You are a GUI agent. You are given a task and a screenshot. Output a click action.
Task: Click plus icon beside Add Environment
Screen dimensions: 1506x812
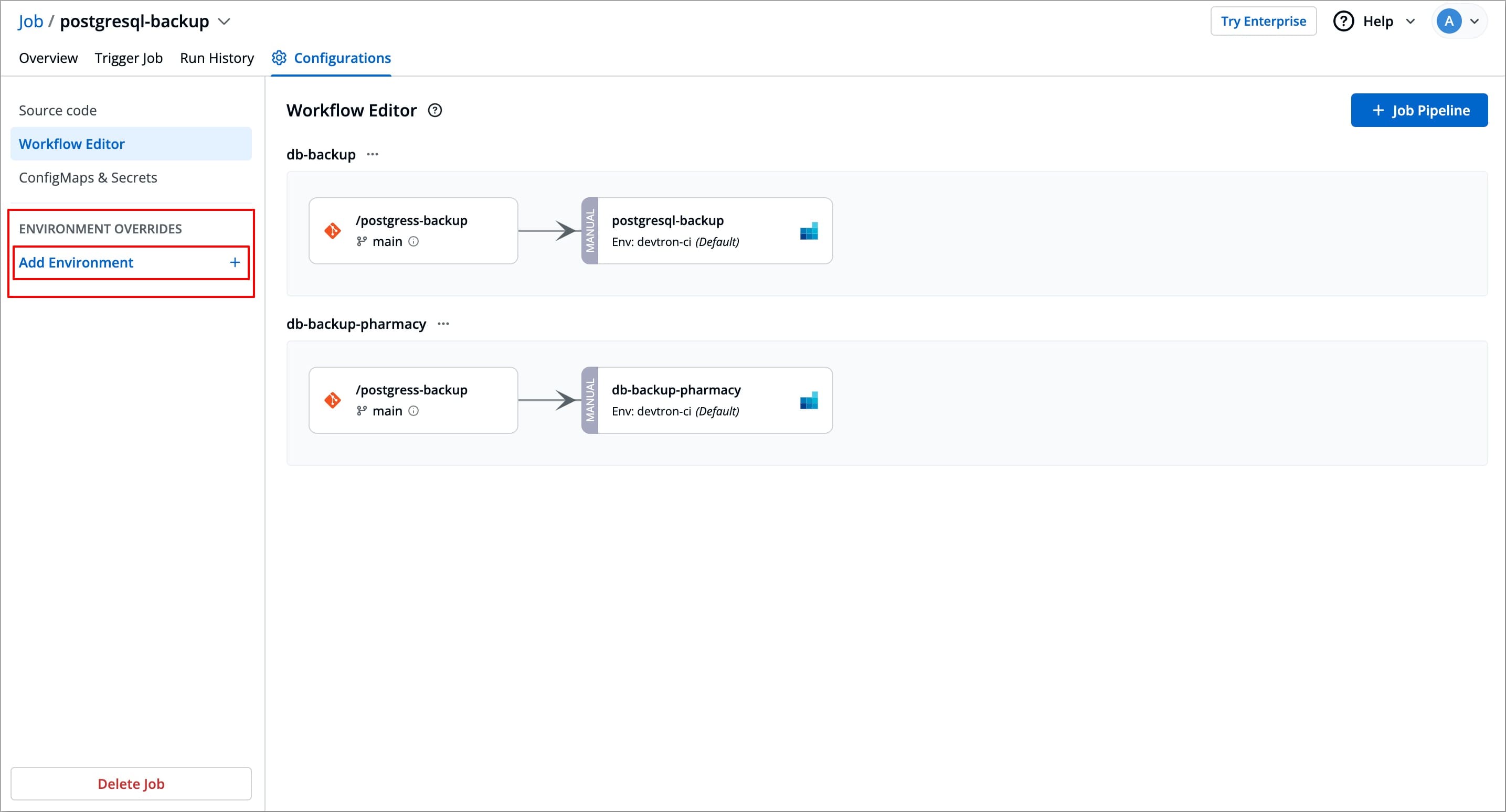click(235, 262)
